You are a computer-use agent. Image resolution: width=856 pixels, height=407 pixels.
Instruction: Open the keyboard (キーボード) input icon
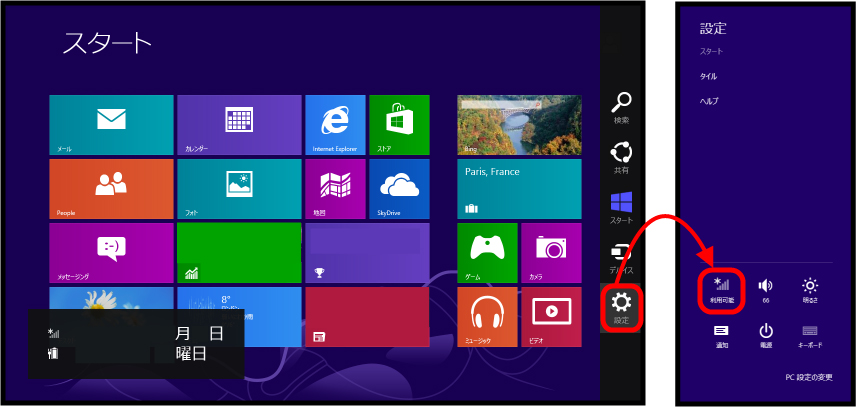[x=810, y=334]
